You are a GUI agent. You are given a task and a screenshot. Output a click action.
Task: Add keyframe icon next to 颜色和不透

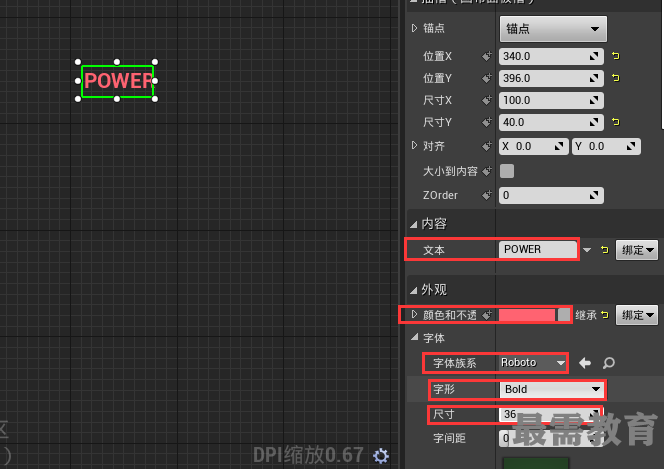click(487, 315)
